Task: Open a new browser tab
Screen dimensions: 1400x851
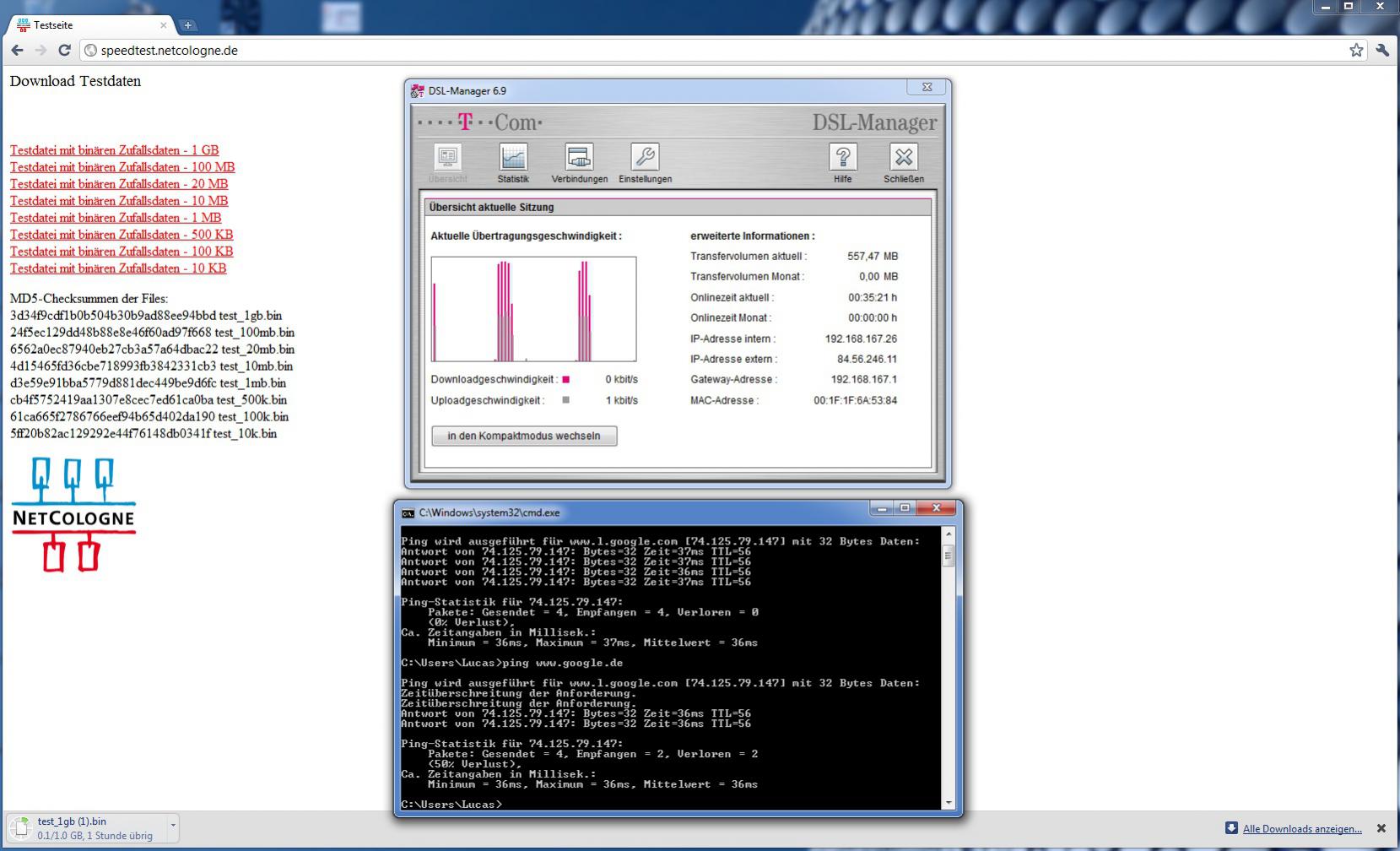Action: pyautogui.click(x=188, y=25)
